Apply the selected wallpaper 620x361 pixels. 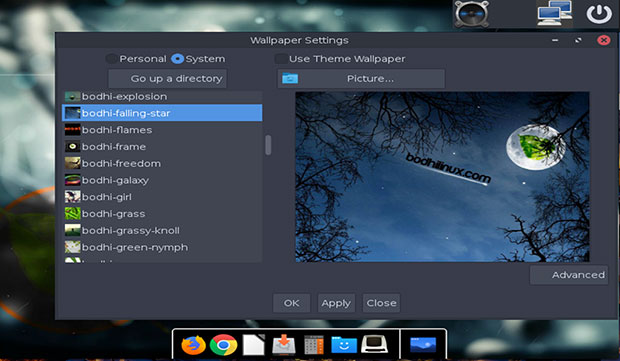point(336,303)
